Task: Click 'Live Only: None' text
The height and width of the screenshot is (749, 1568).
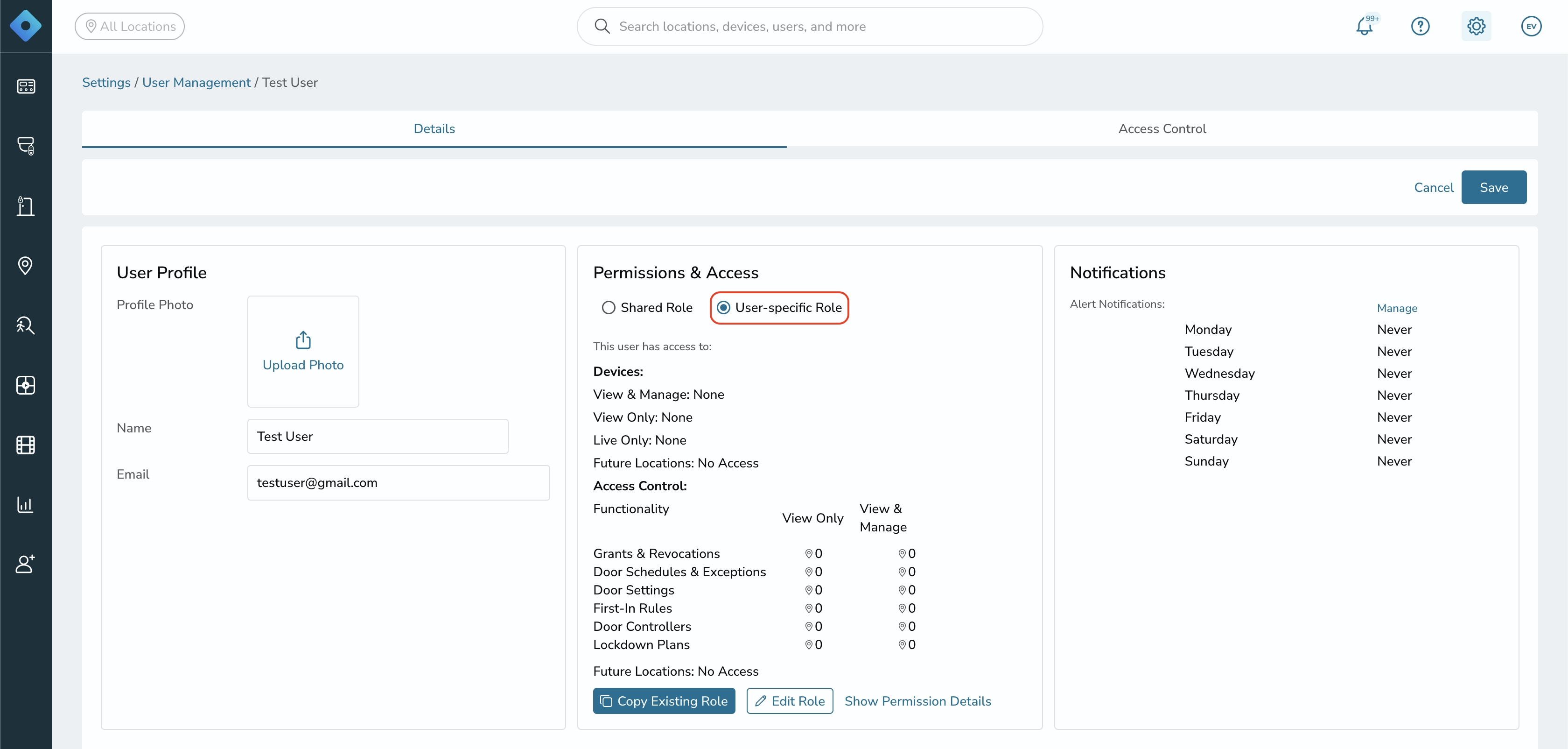Action: [640, 440]
